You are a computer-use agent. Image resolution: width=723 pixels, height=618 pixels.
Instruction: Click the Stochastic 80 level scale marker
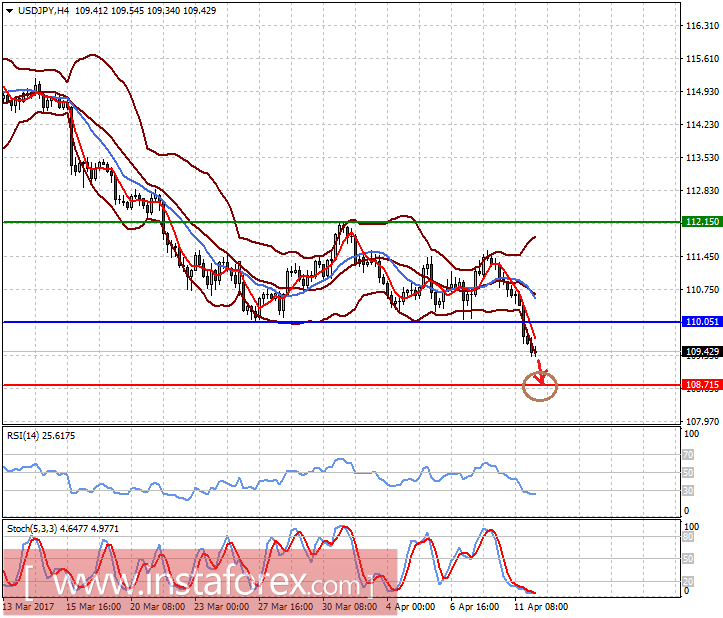tap(688, 537)
